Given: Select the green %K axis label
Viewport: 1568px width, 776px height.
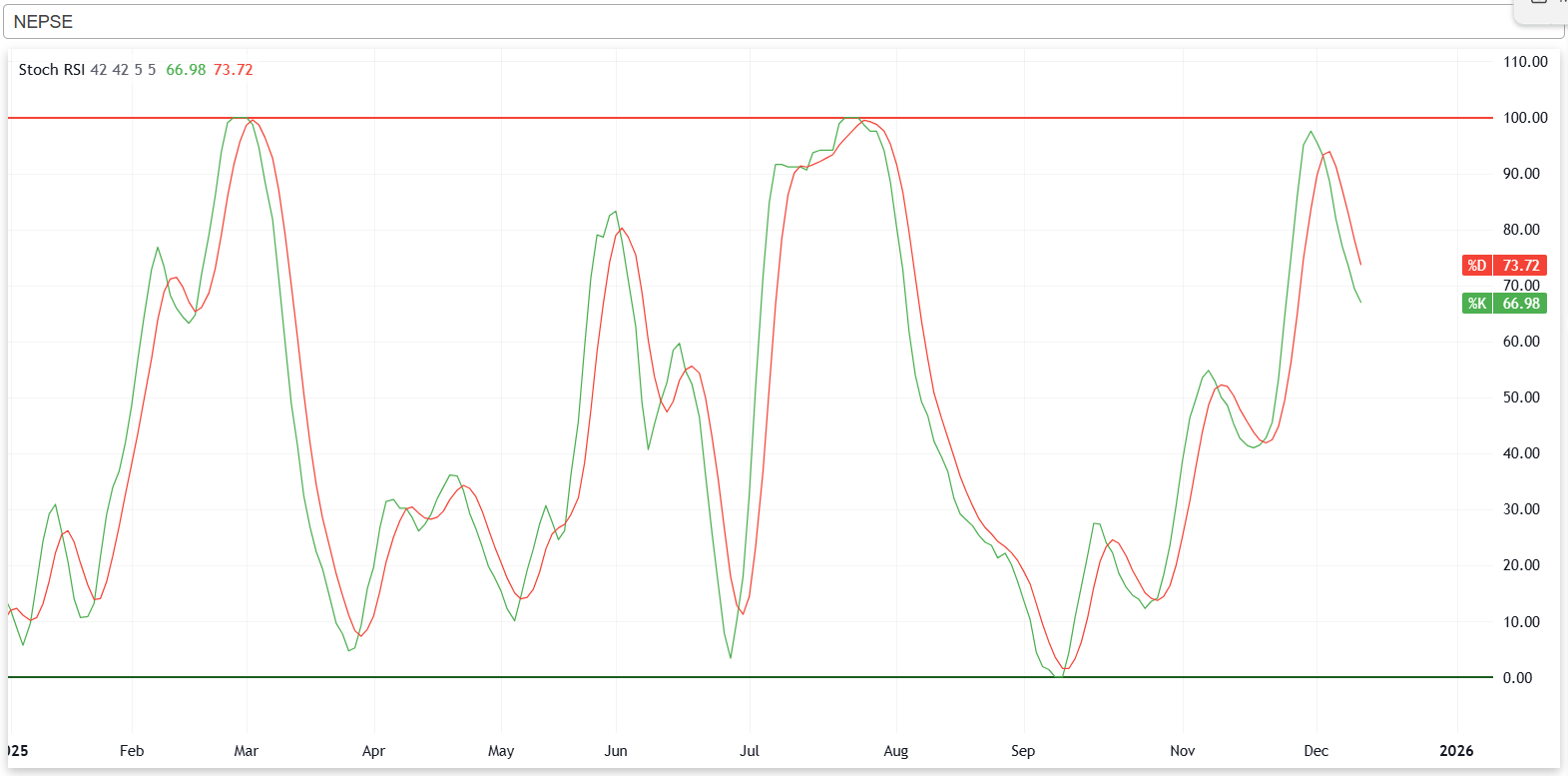Looking at the screenshot, I should (x=1504, y=304).
